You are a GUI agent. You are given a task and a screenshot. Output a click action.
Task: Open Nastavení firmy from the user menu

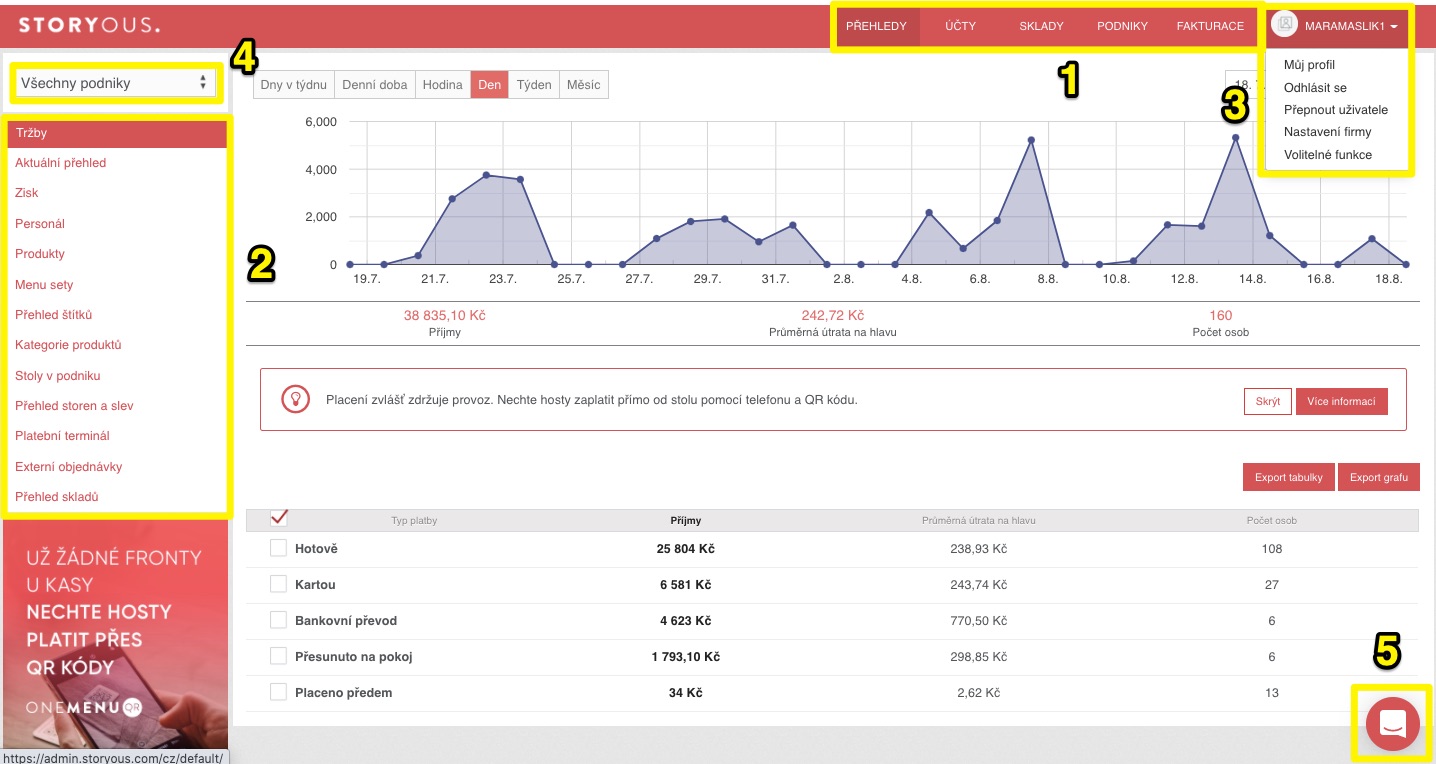coord(1327,132)
